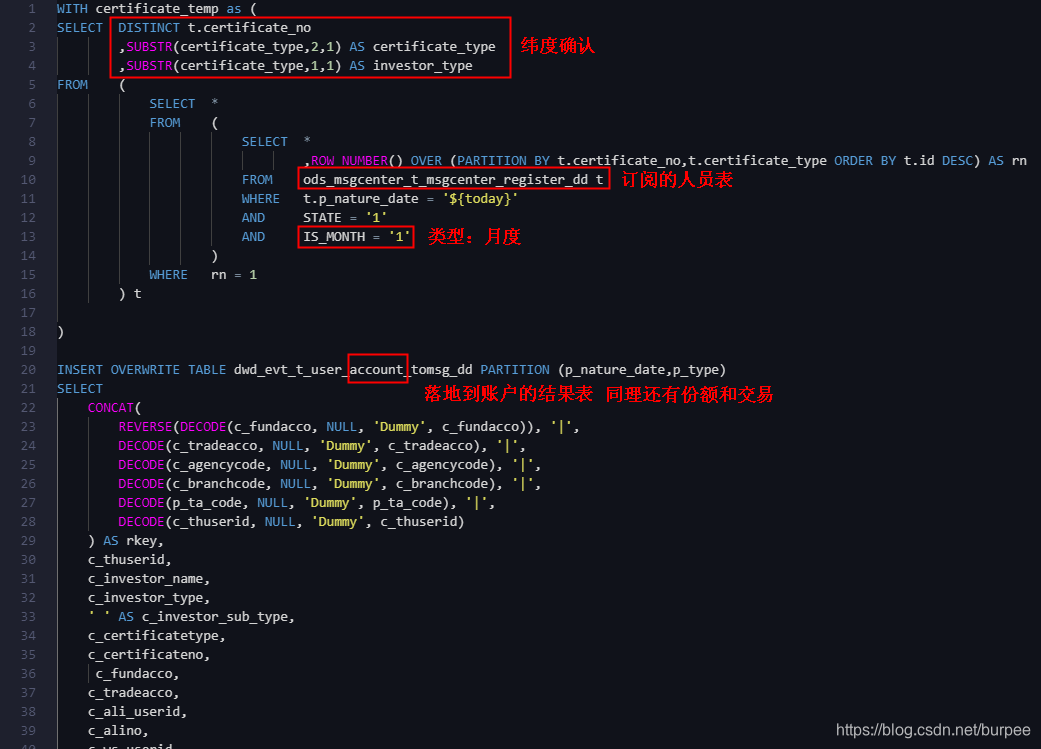Click 'c_thuserid,' on line 30
This screenshot has height=749, width=1041.
[x=129, y=560]
